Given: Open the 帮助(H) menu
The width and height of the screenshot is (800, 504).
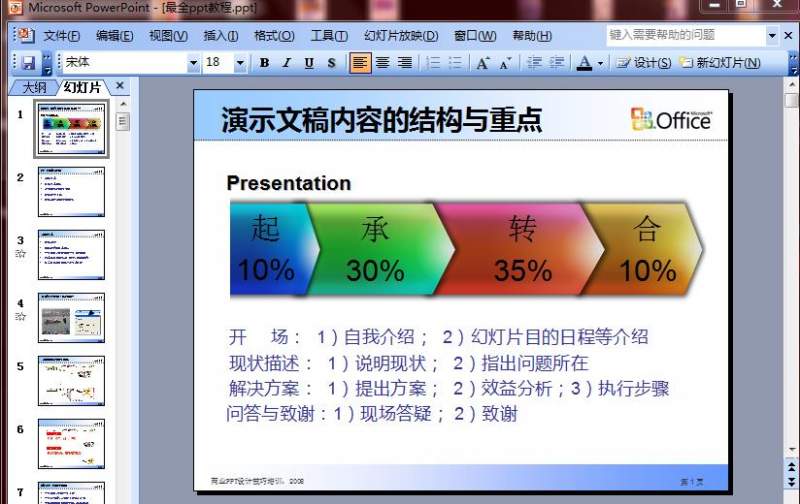Looking at the screenshot, I should click(x=532, y=36).
